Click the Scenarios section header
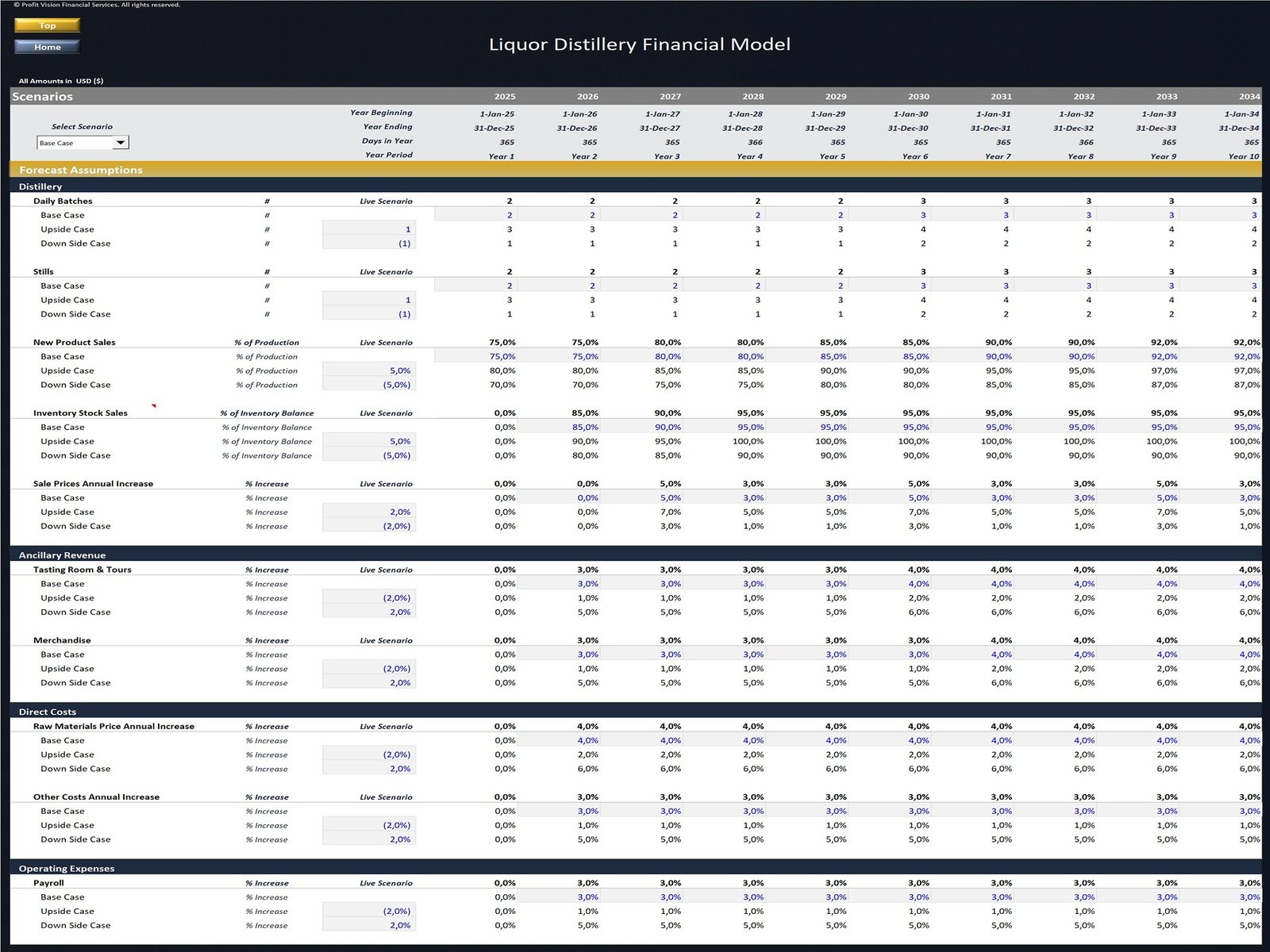1270x952 pixels. click(x=43, y=97)
